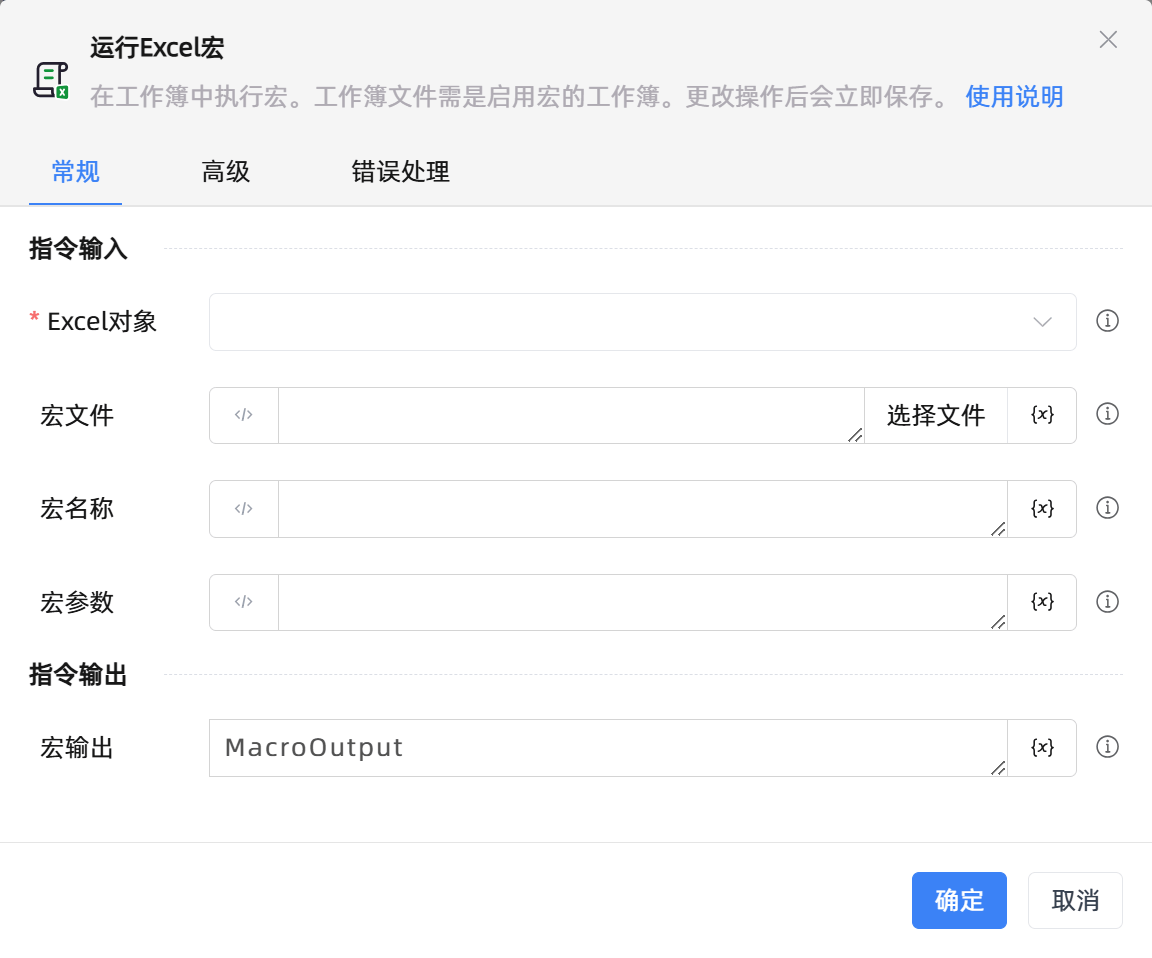Screen dimensions: 1152x958
Task: Open the Excel对象 dropdown list
Action: [643, 322]
